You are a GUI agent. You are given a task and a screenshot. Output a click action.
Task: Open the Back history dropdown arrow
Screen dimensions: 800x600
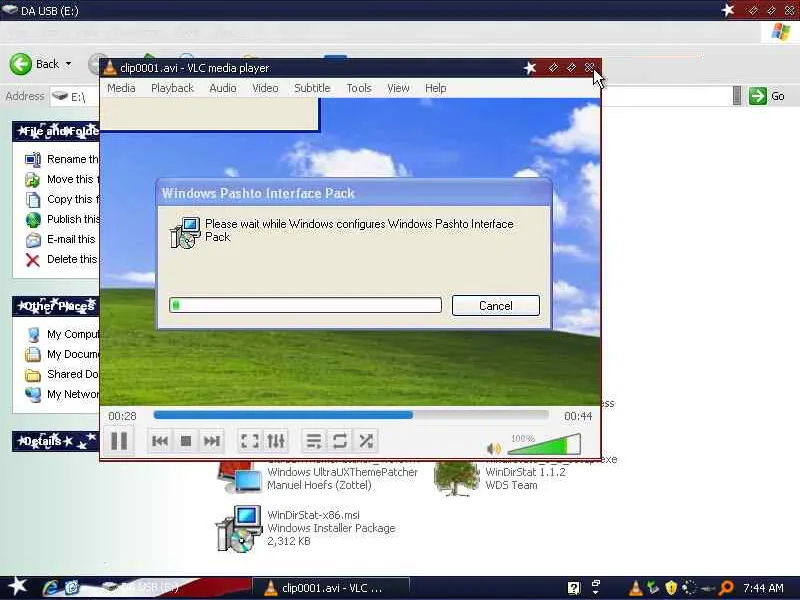(x=68, y=64)
